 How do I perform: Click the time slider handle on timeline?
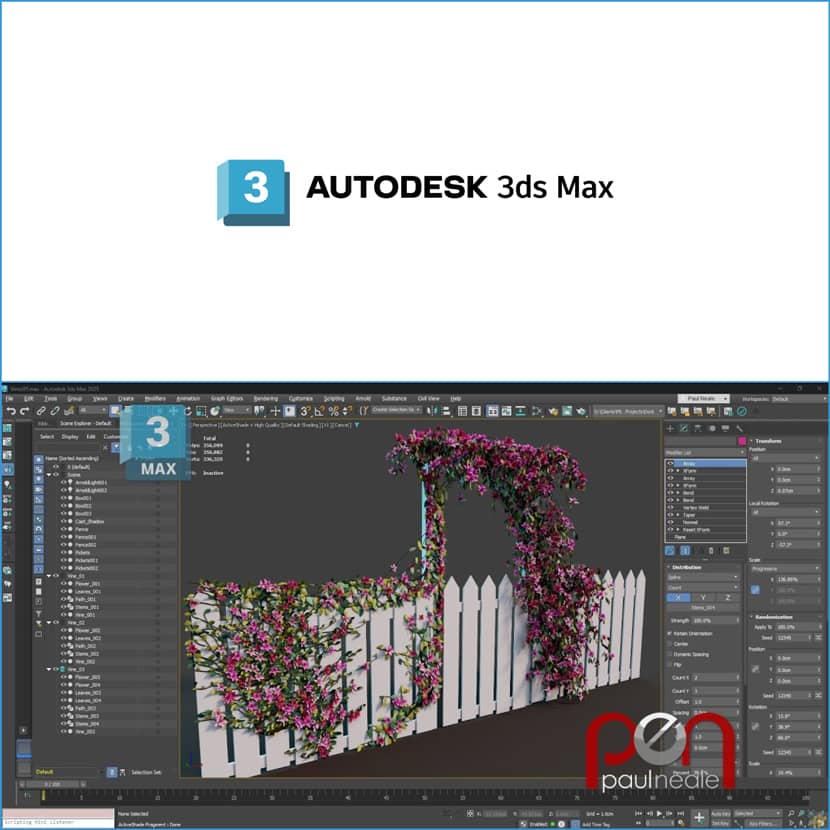coord(50,784)
